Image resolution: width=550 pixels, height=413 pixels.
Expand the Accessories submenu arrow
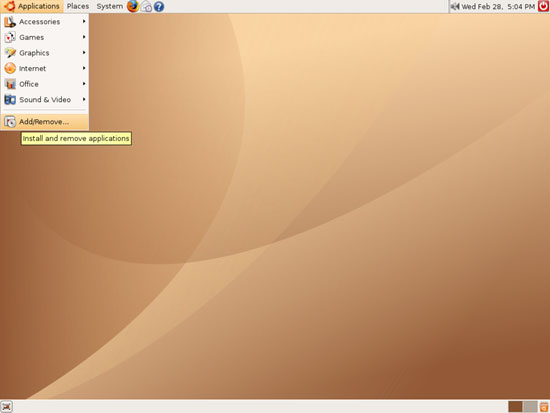pos(84,21)
